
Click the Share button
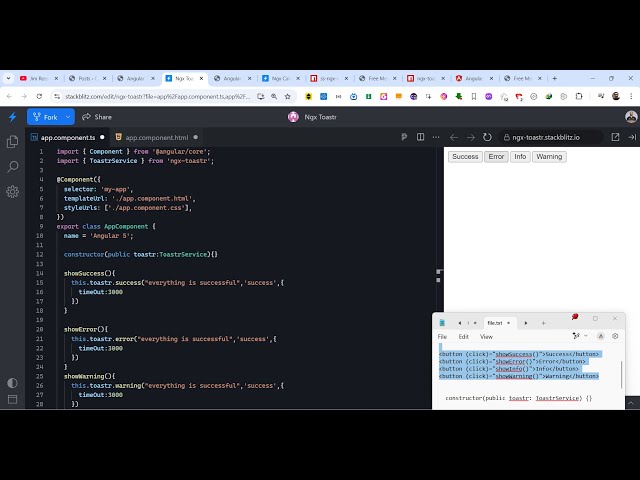pos(97,117)
